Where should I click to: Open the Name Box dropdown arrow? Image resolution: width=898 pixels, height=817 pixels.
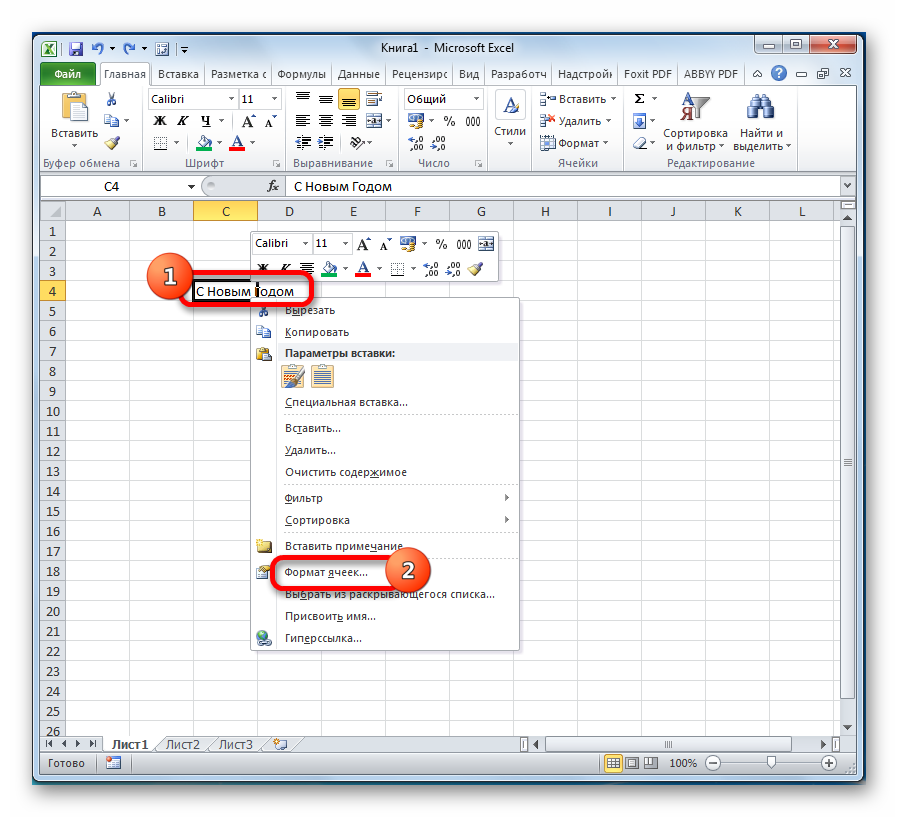coord(191,186)
